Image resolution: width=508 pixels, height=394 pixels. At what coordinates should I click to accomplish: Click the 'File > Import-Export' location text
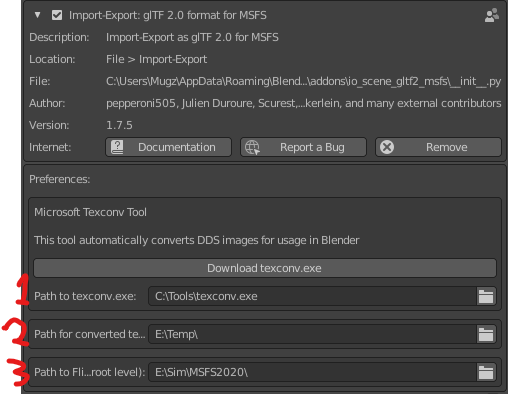pos(156,59)
